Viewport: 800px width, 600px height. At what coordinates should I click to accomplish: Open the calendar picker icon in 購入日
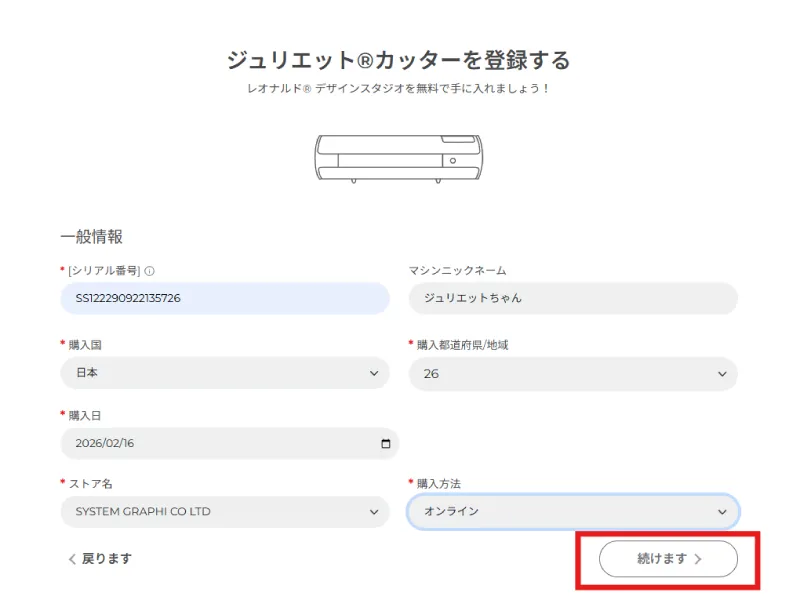(386, 444)
